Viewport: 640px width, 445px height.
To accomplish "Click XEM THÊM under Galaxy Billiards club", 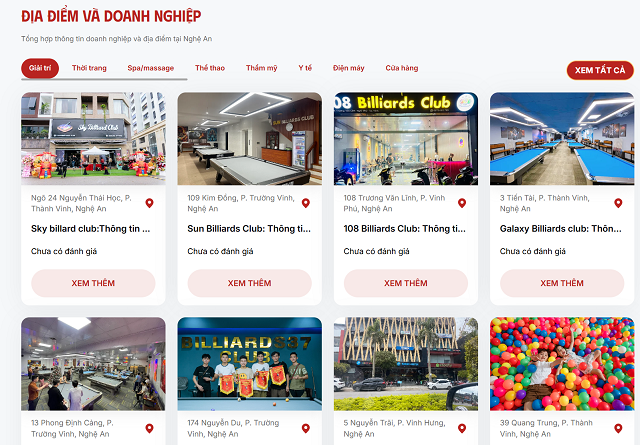I will pos(562,283).
